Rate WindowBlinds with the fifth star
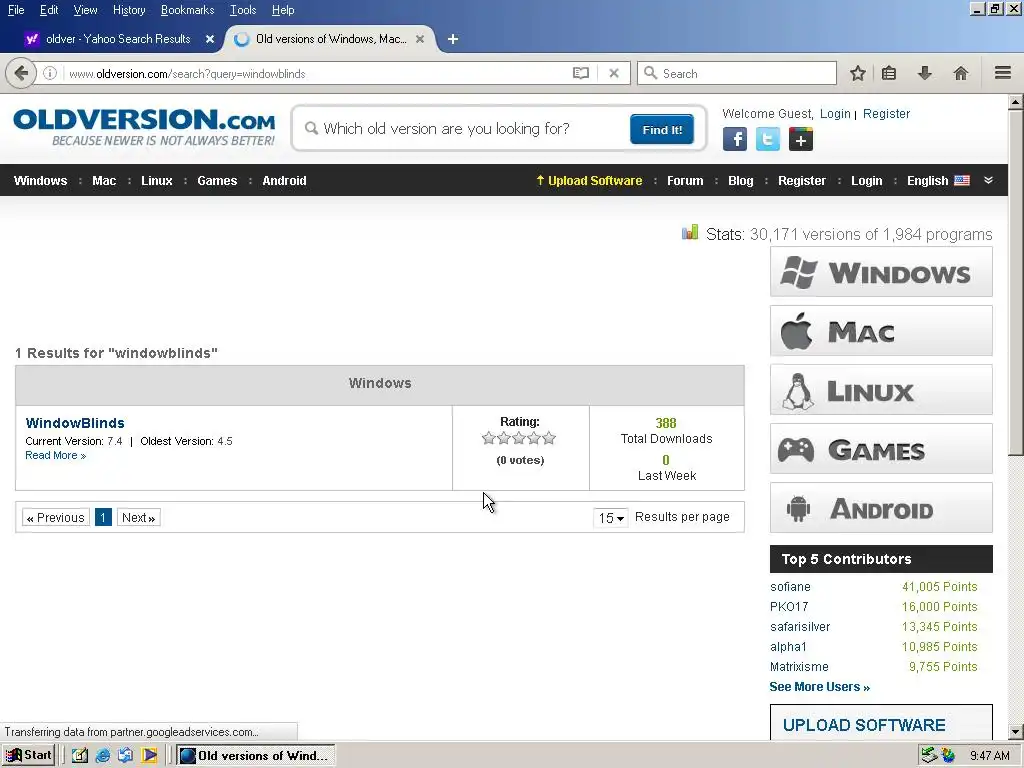Screen dimensions: 1024x768 549,438
